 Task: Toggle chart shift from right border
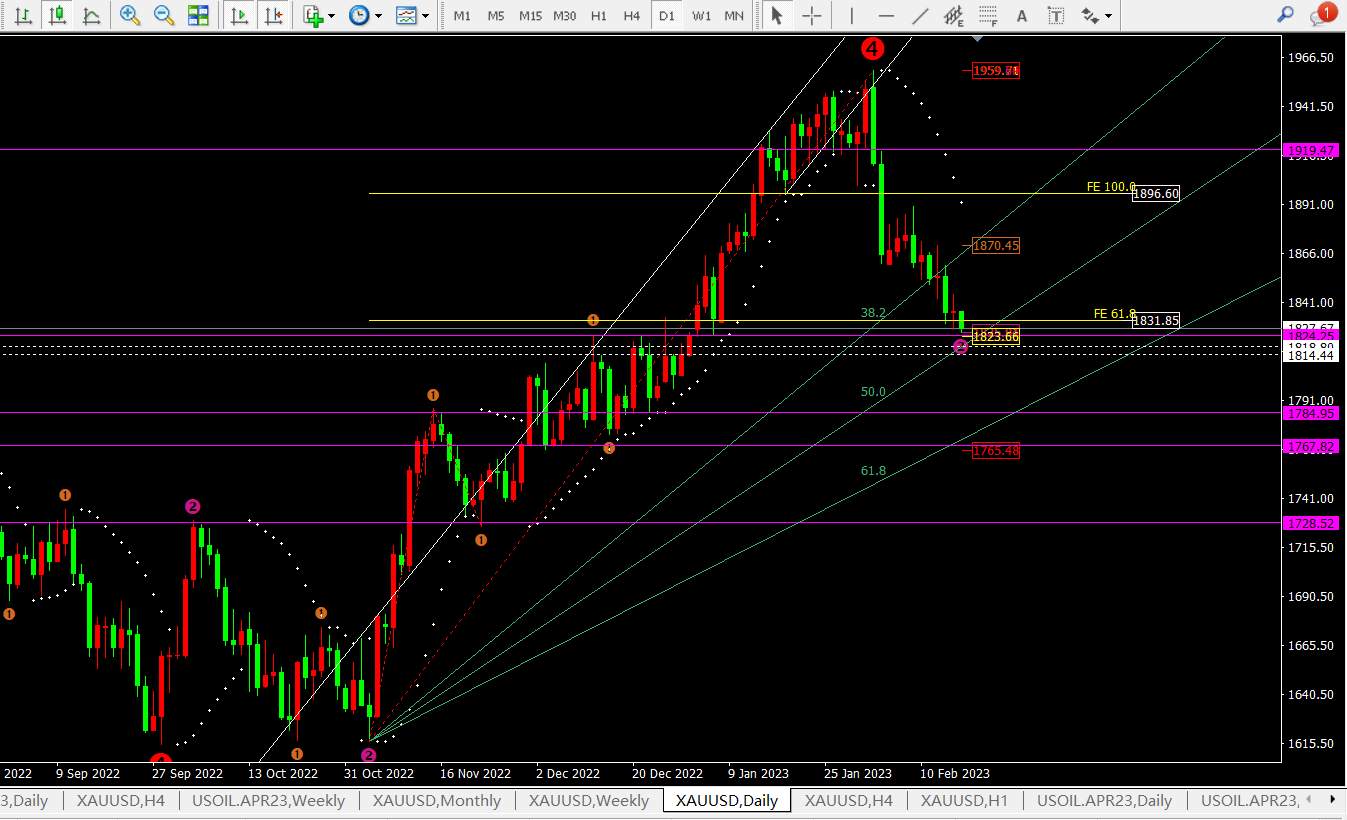point(272,15)
